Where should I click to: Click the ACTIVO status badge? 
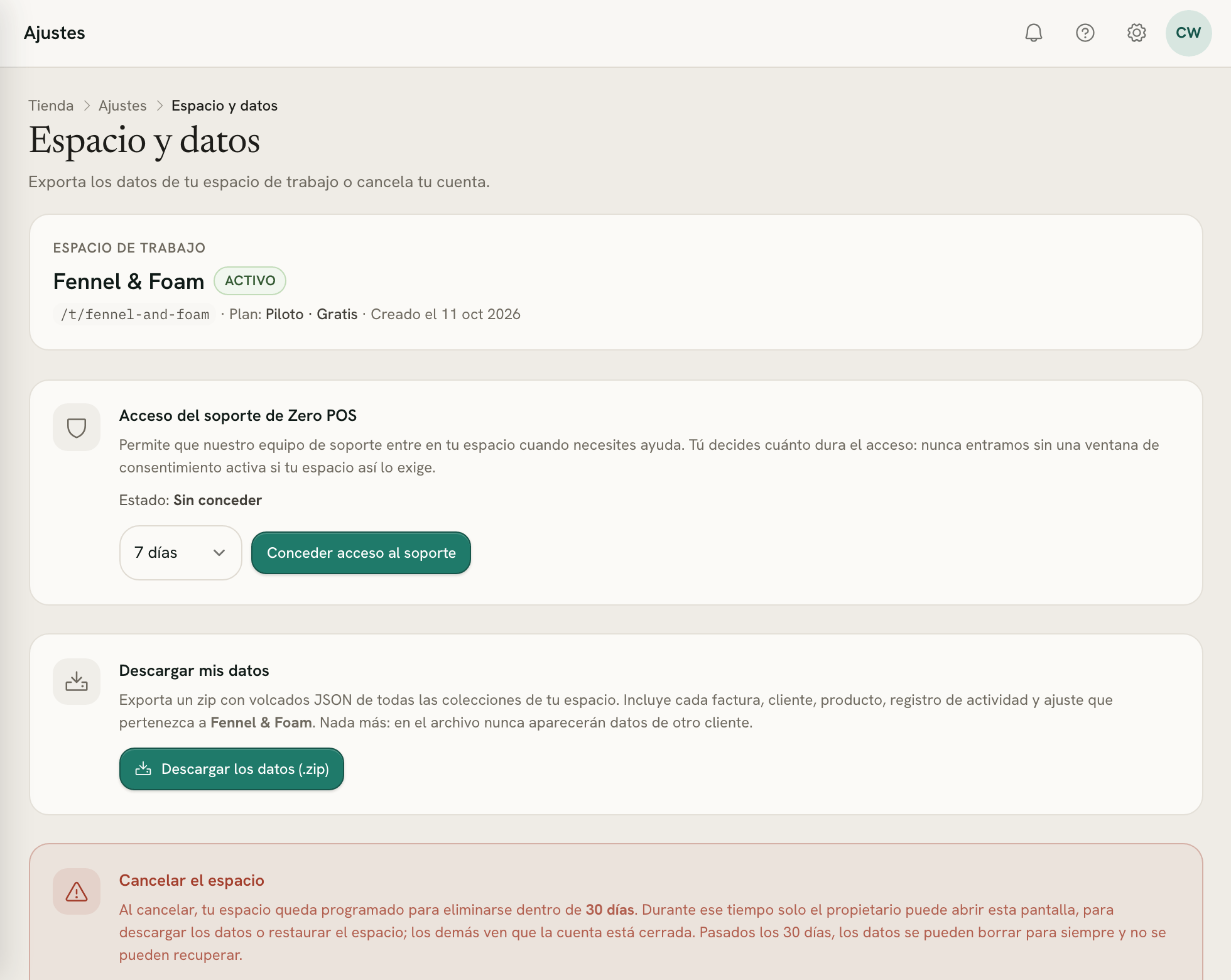pyautogui.click(x=250, y=281)
